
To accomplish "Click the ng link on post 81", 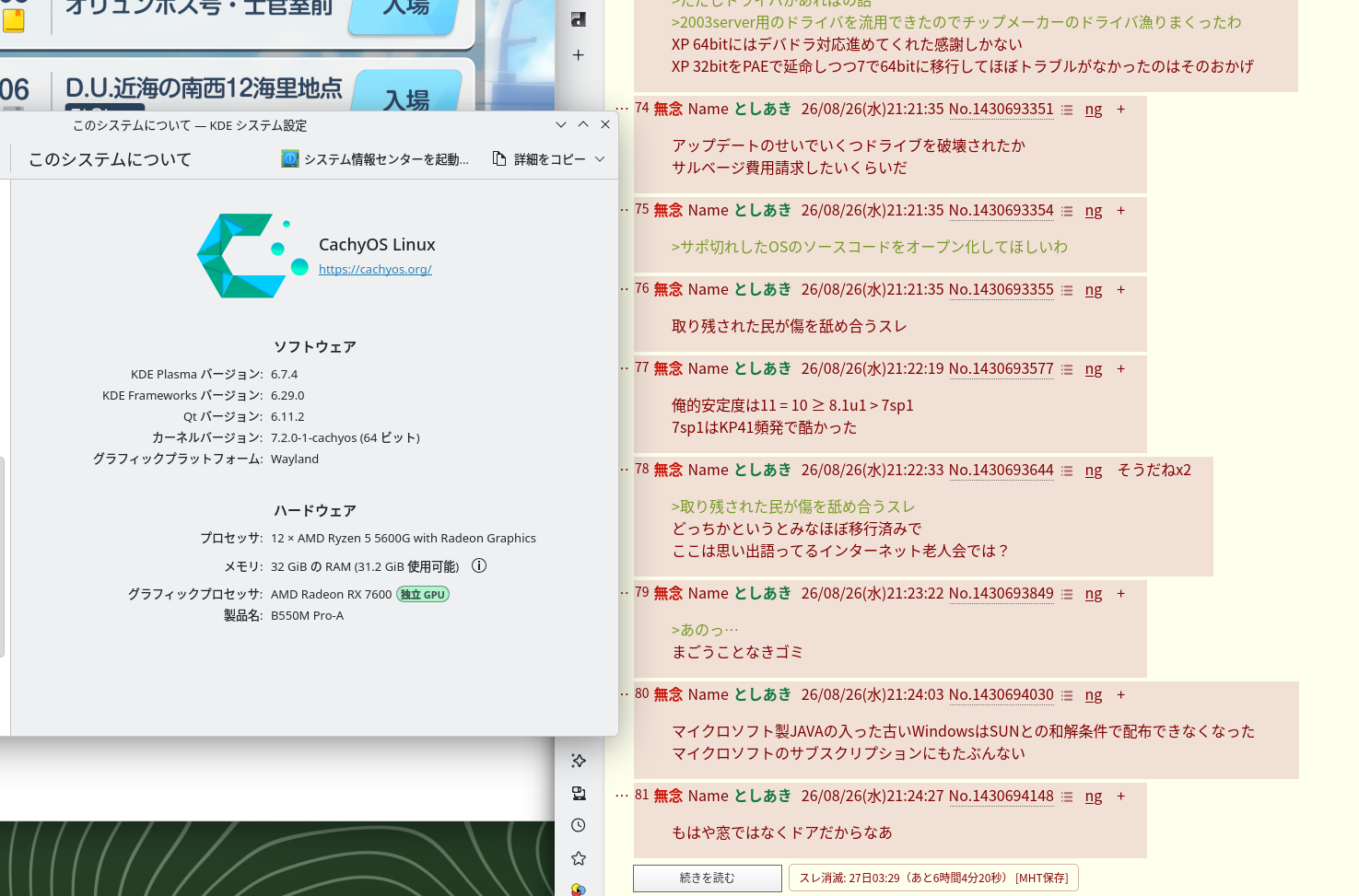I will 1094,796.
